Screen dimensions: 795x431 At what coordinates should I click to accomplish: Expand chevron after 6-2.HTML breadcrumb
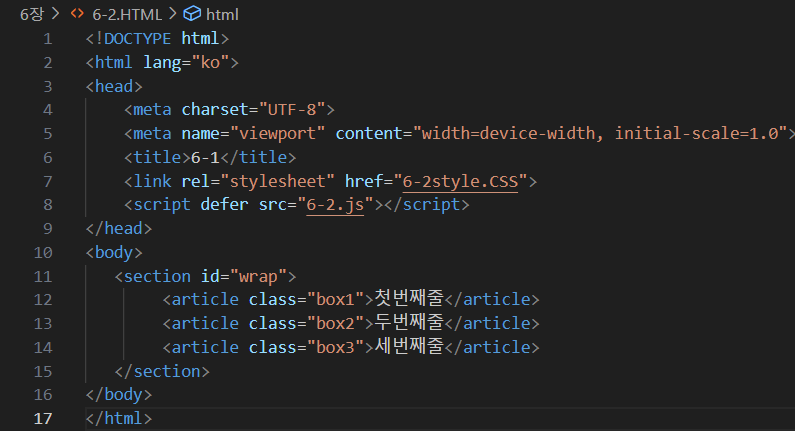tap(172, 14)
